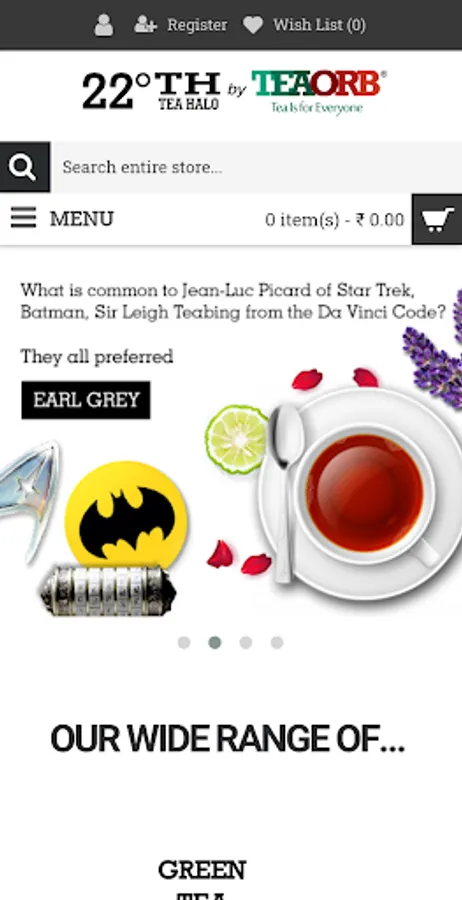Select the third carousel dot
Image resolution: width=462 pixels, height=900 pixels.
pos(246,642)
